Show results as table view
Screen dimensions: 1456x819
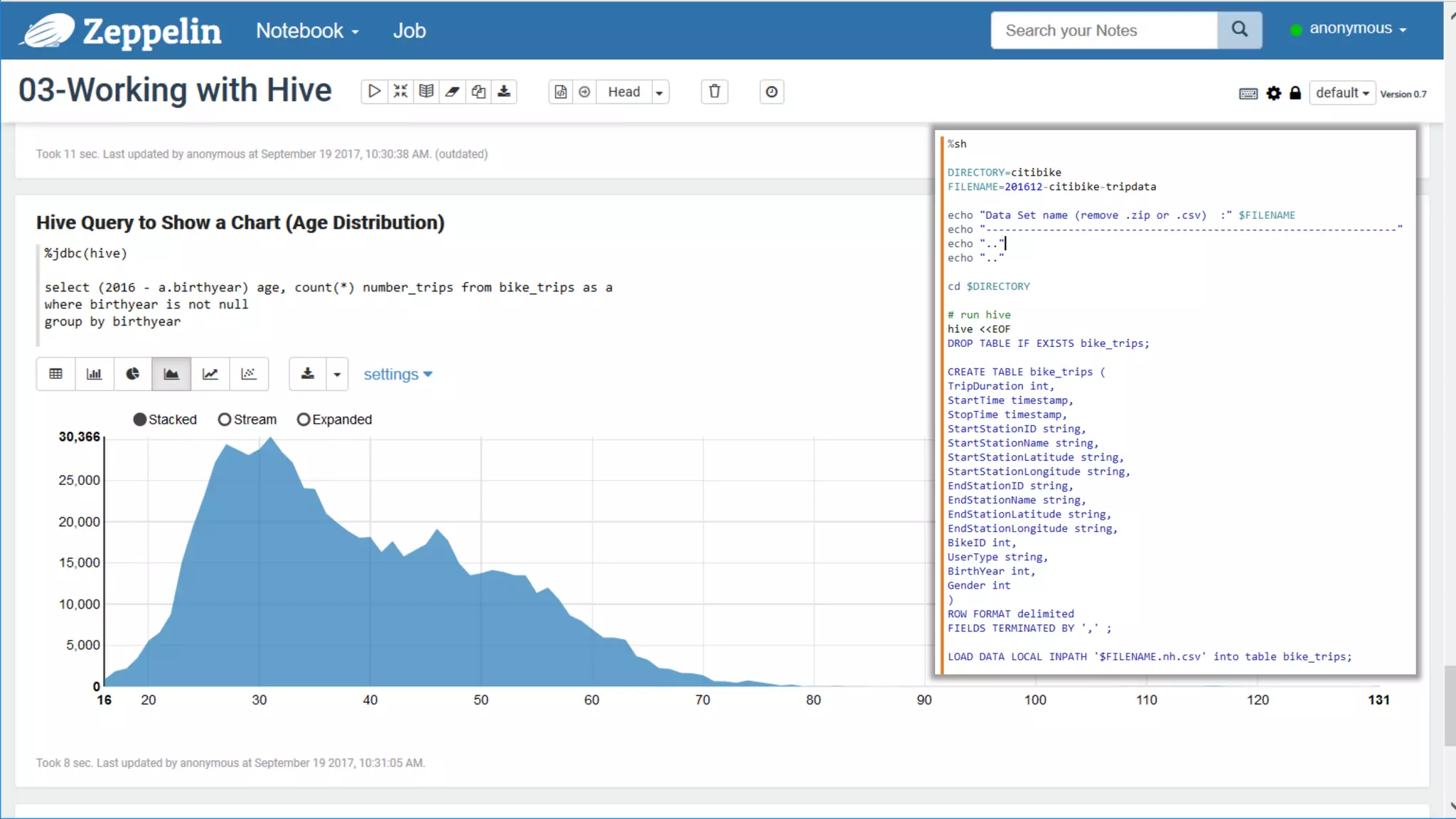pos(55,374)
